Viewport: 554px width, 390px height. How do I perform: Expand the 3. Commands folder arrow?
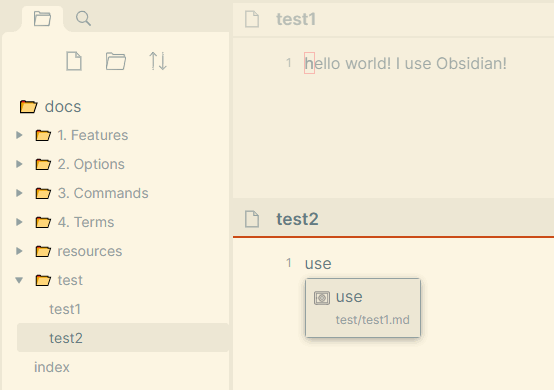(19, 193)
